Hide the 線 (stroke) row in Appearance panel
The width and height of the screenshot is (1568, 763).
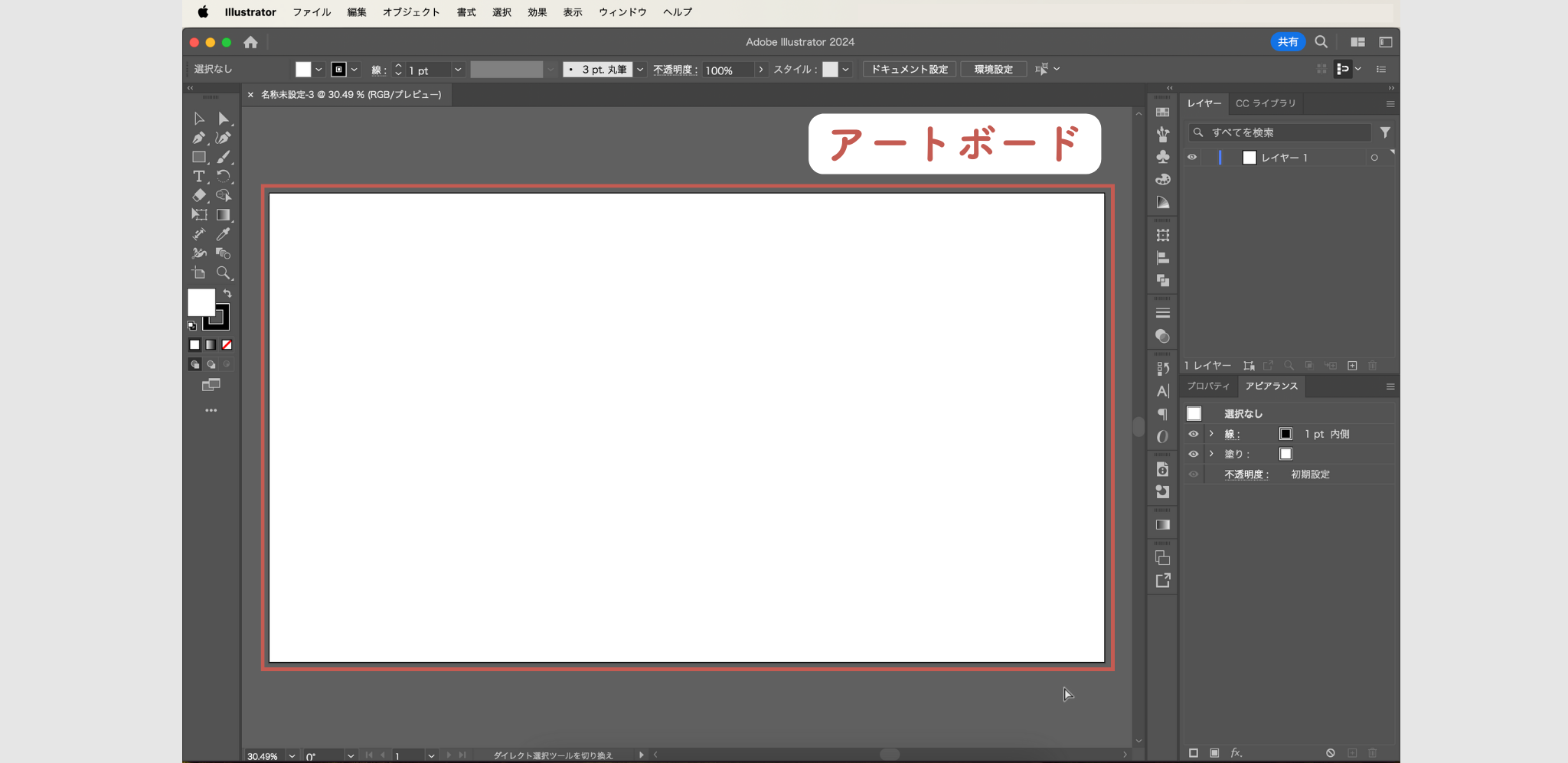[x=1193, y=434]
